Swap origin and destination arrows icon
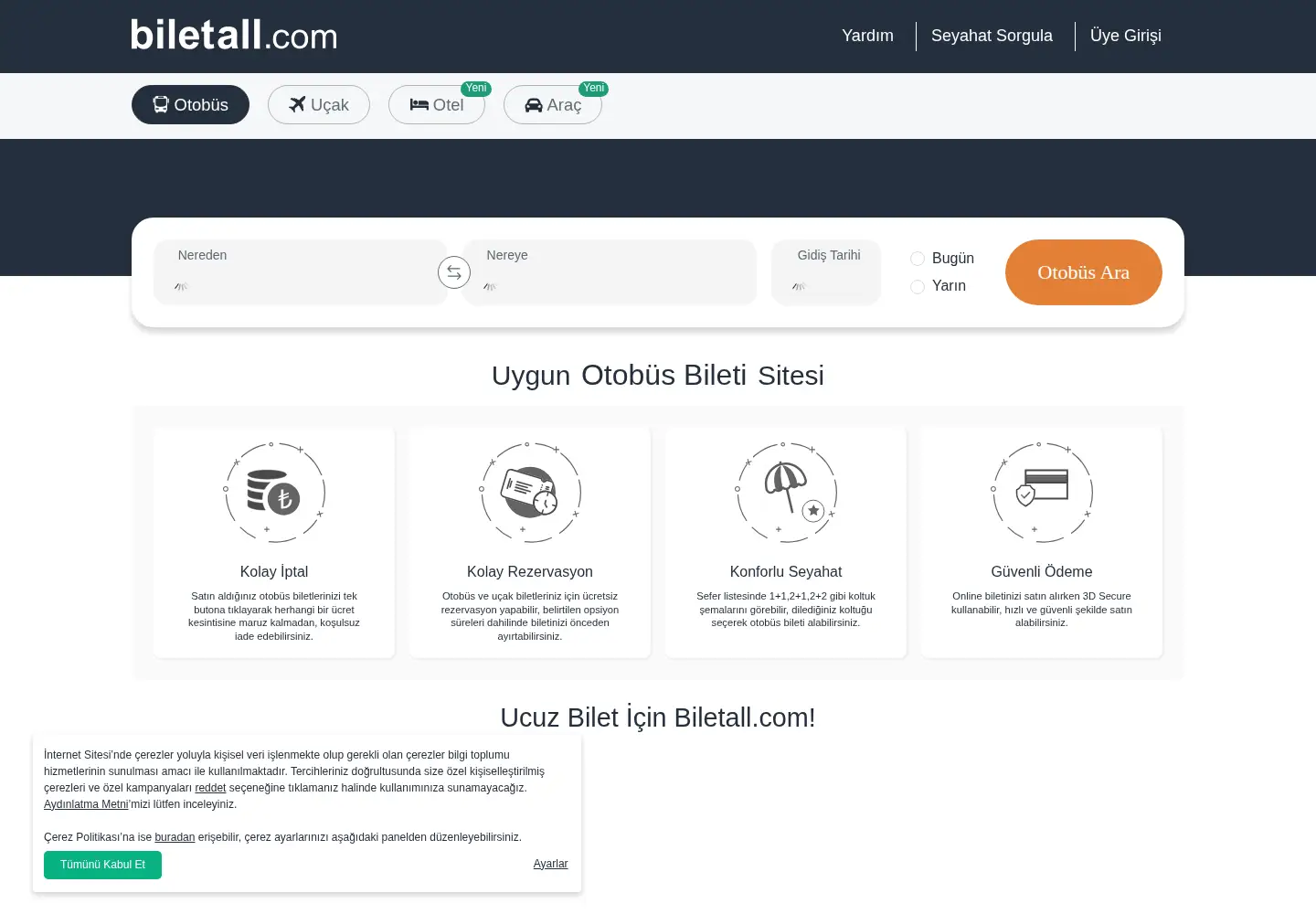The image size is (1316, 914). pos(454,272)
